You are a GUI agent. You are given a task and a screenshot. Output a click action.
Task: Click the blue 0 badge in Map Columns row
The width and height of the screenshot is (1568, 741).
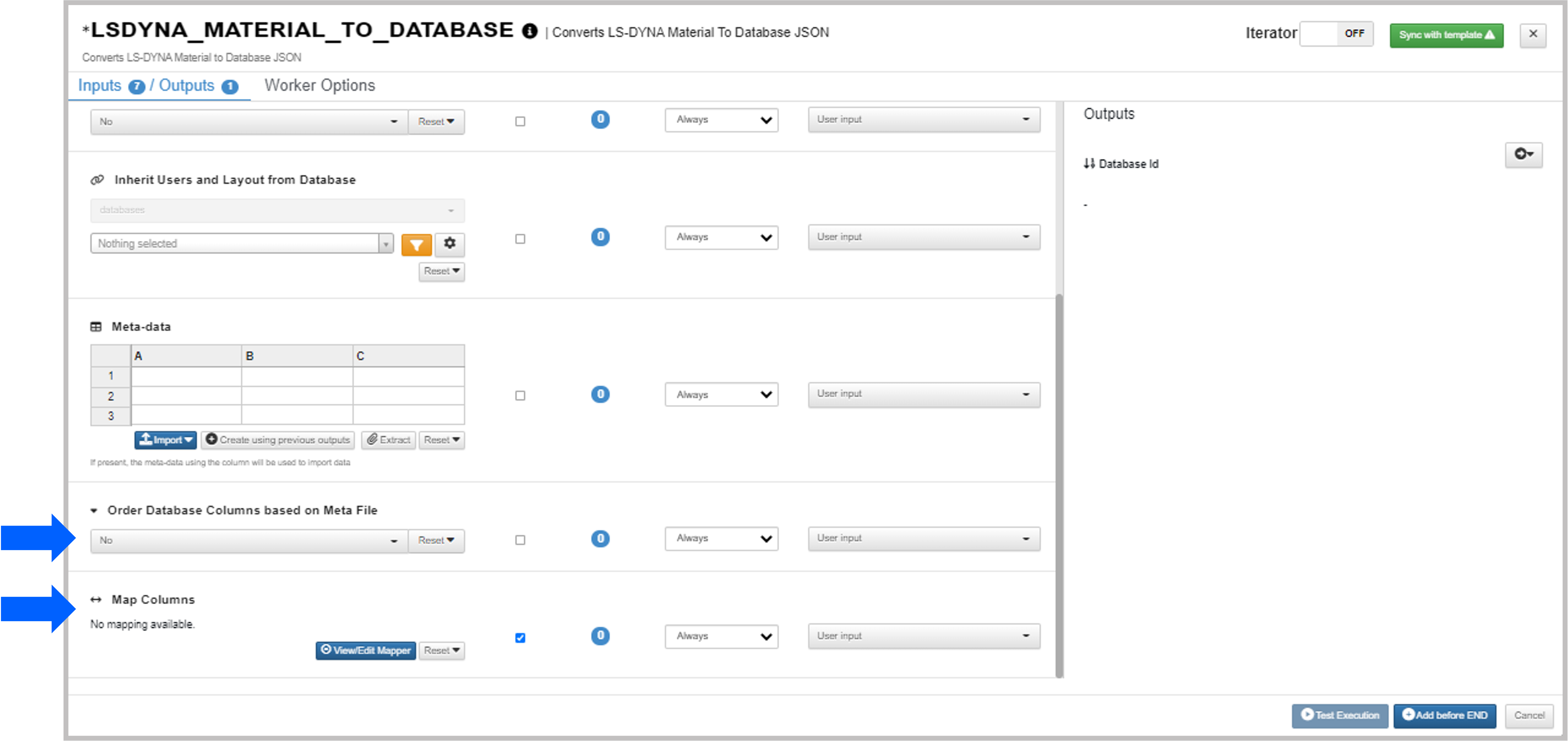tap(600, 636)
